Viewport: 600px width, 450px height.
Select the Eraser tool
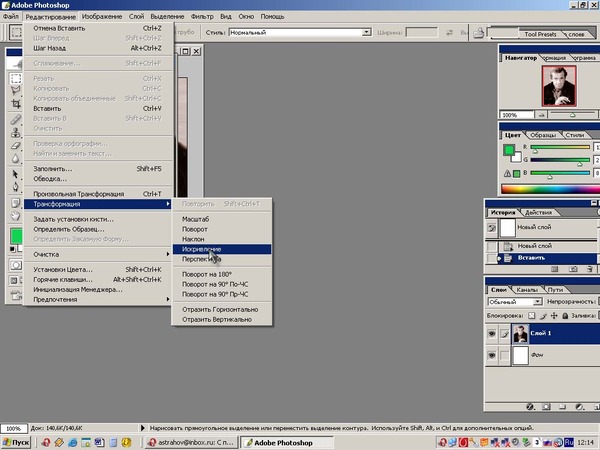coord(16,145)
